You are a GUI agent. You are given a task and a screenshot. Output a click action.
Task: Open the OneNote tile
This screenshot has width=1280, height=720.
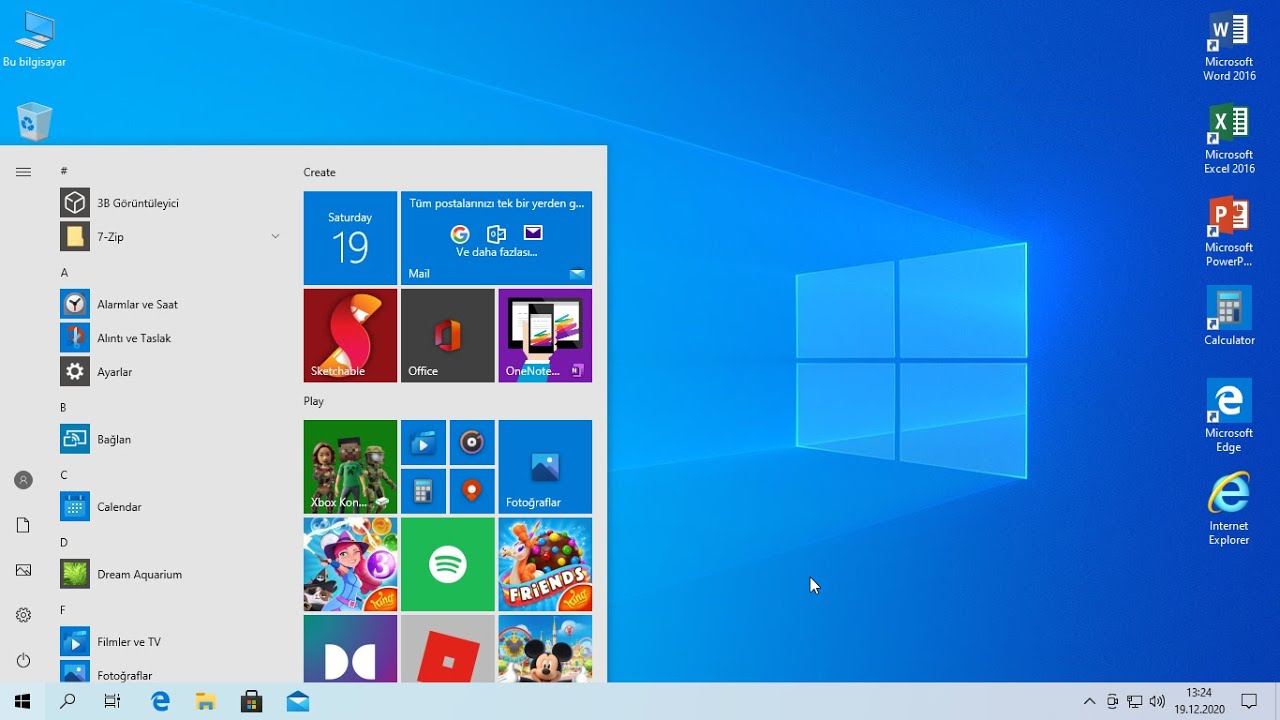tap(545, 336)
